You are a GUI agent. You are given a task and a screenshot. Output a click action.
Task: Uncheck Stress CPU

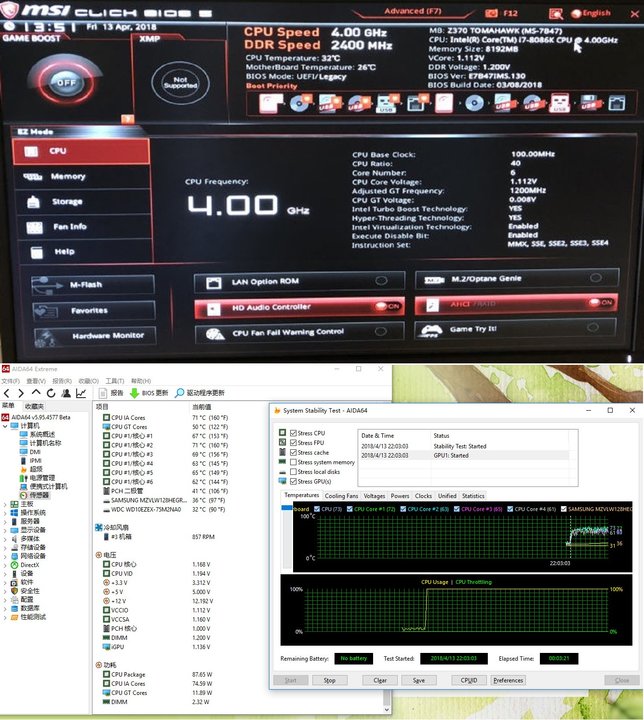[293, 433]
